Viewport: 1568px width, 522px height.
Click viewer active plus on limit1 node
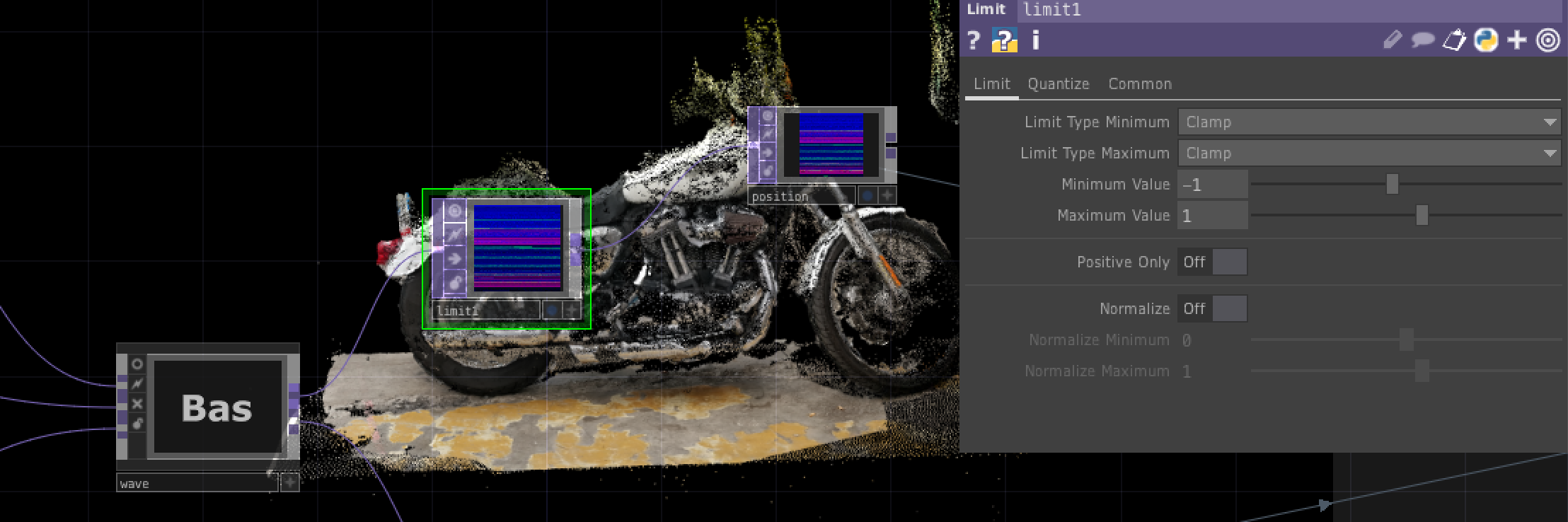(x=572, y=310)
